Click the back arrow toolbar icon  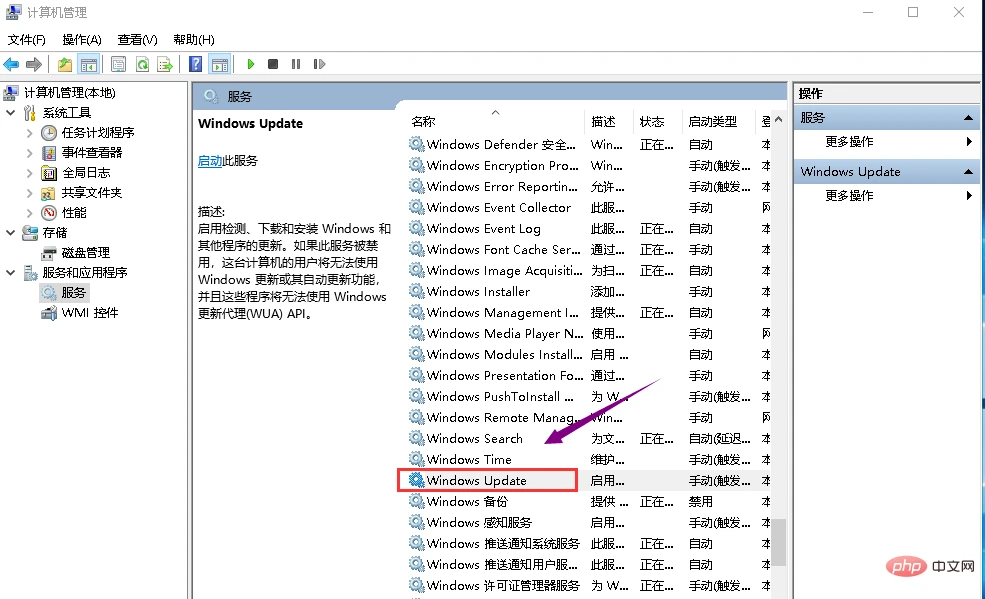click(12, 64)
